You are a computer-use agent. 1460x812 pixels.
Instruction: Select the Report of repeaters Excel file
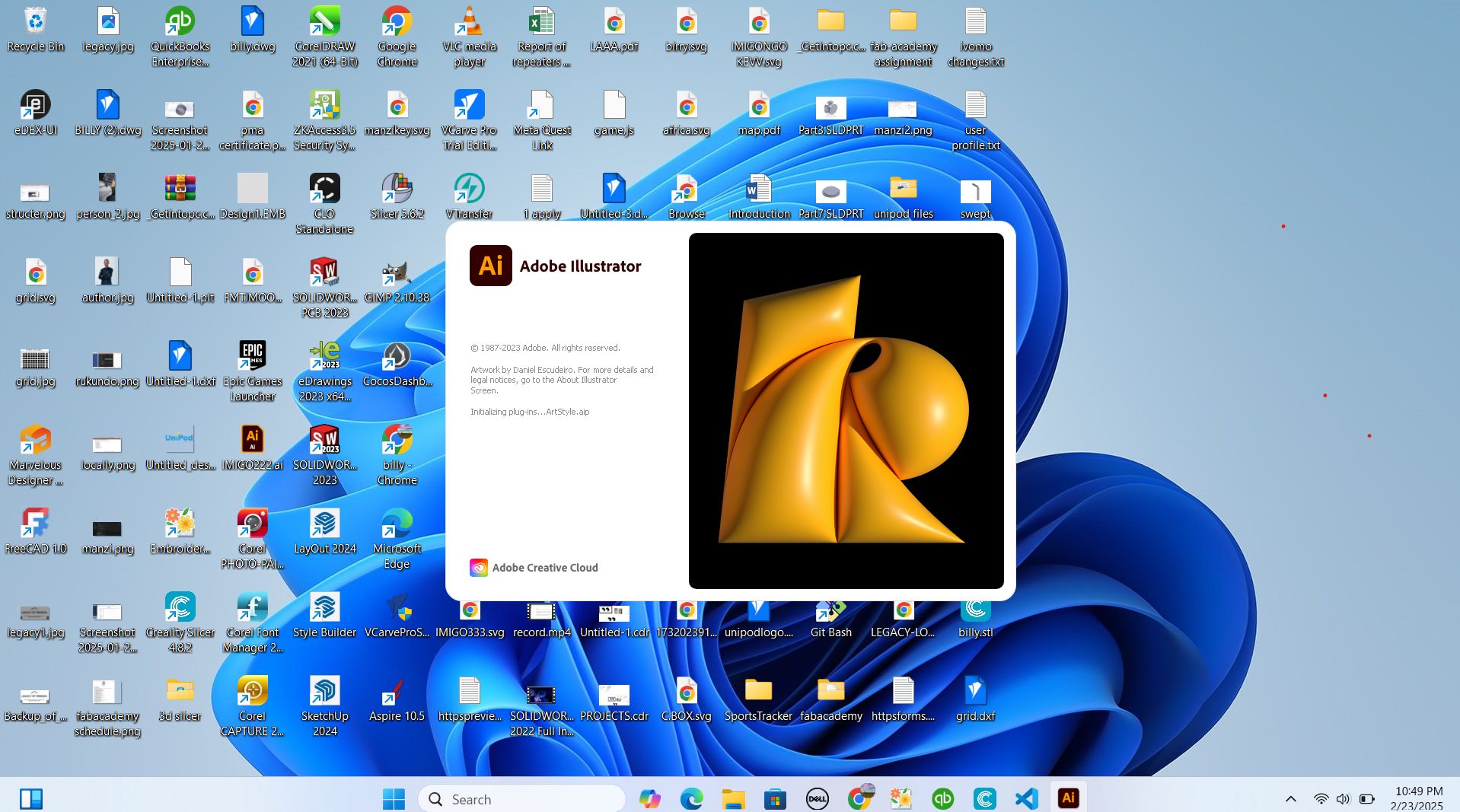542,37
